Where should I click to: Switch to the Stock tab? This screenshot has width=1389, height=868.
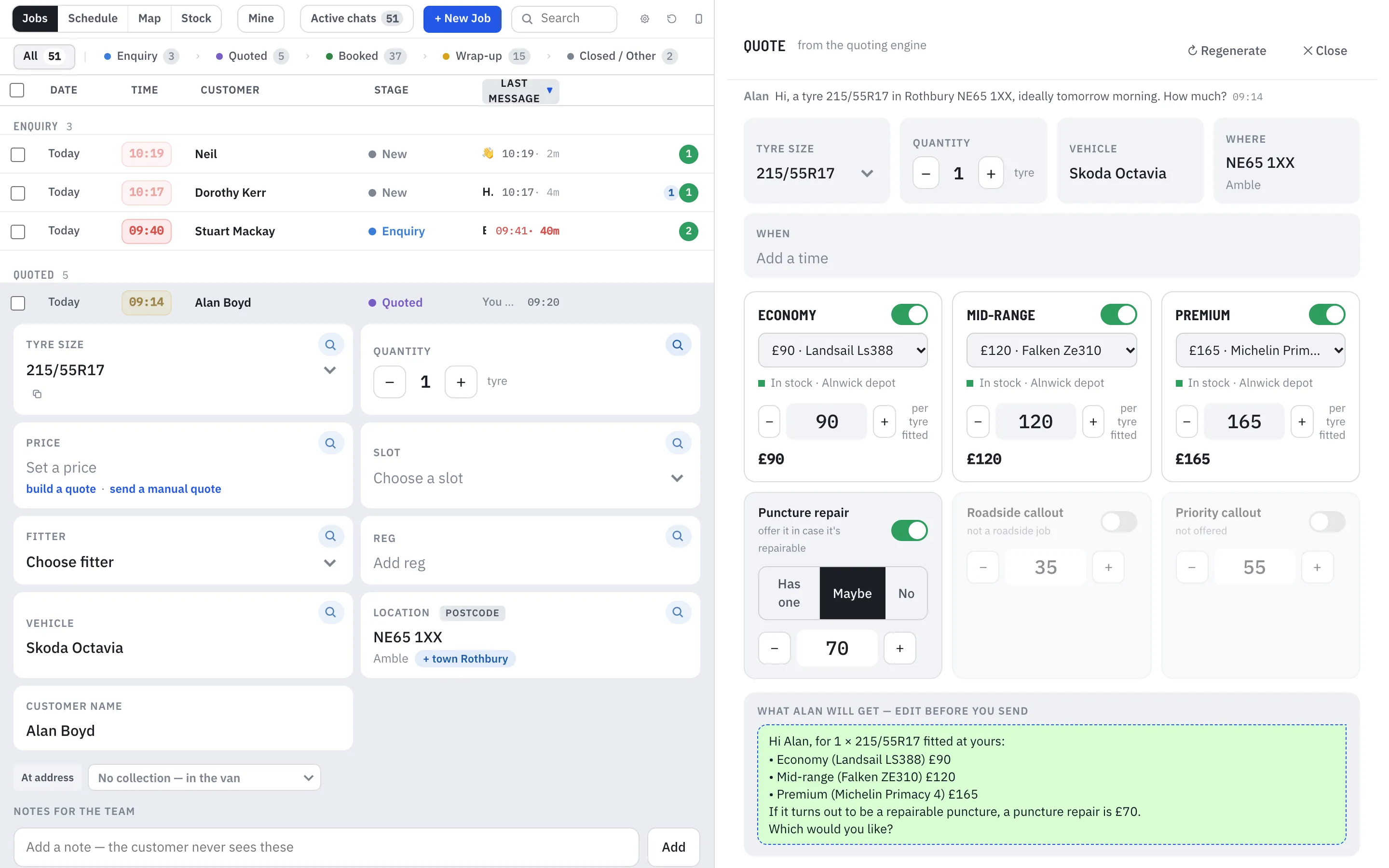click(196, 18)
